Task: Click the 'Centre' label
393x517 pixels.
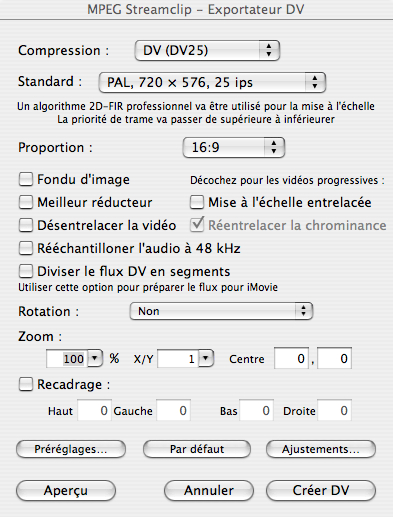Action: (x=247, y=359)
